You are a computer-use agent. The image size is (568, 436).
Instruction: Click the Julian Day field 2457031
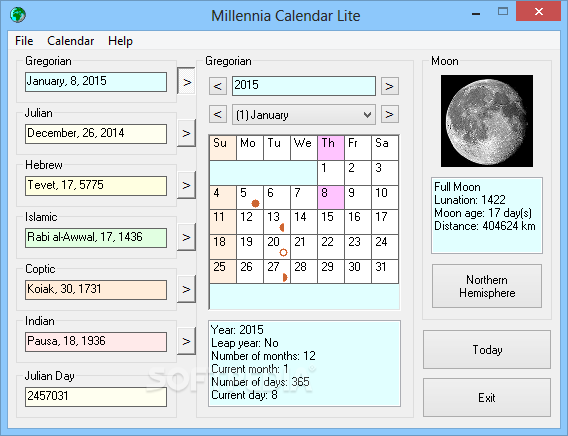click(96, 397)
